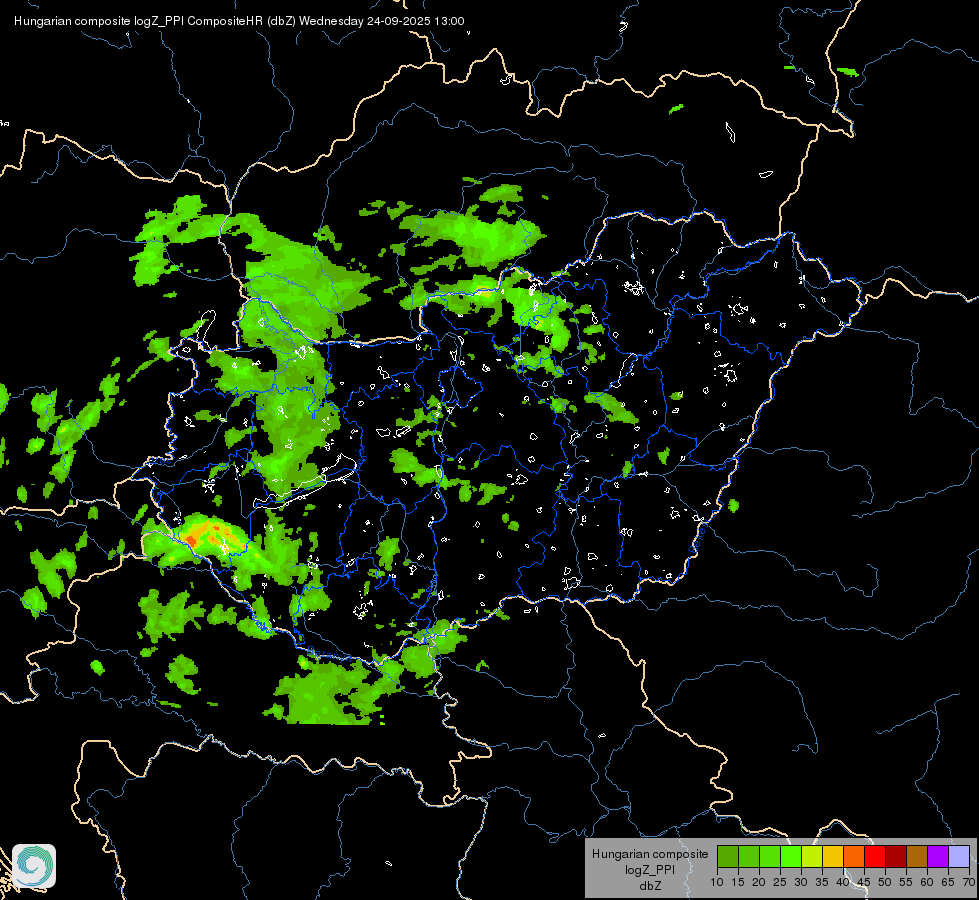The height and width of the screenshot is (900, 979).
Task: Click the 35-40 dBZ yellow legend swatch
Action: tap(833, 857)
